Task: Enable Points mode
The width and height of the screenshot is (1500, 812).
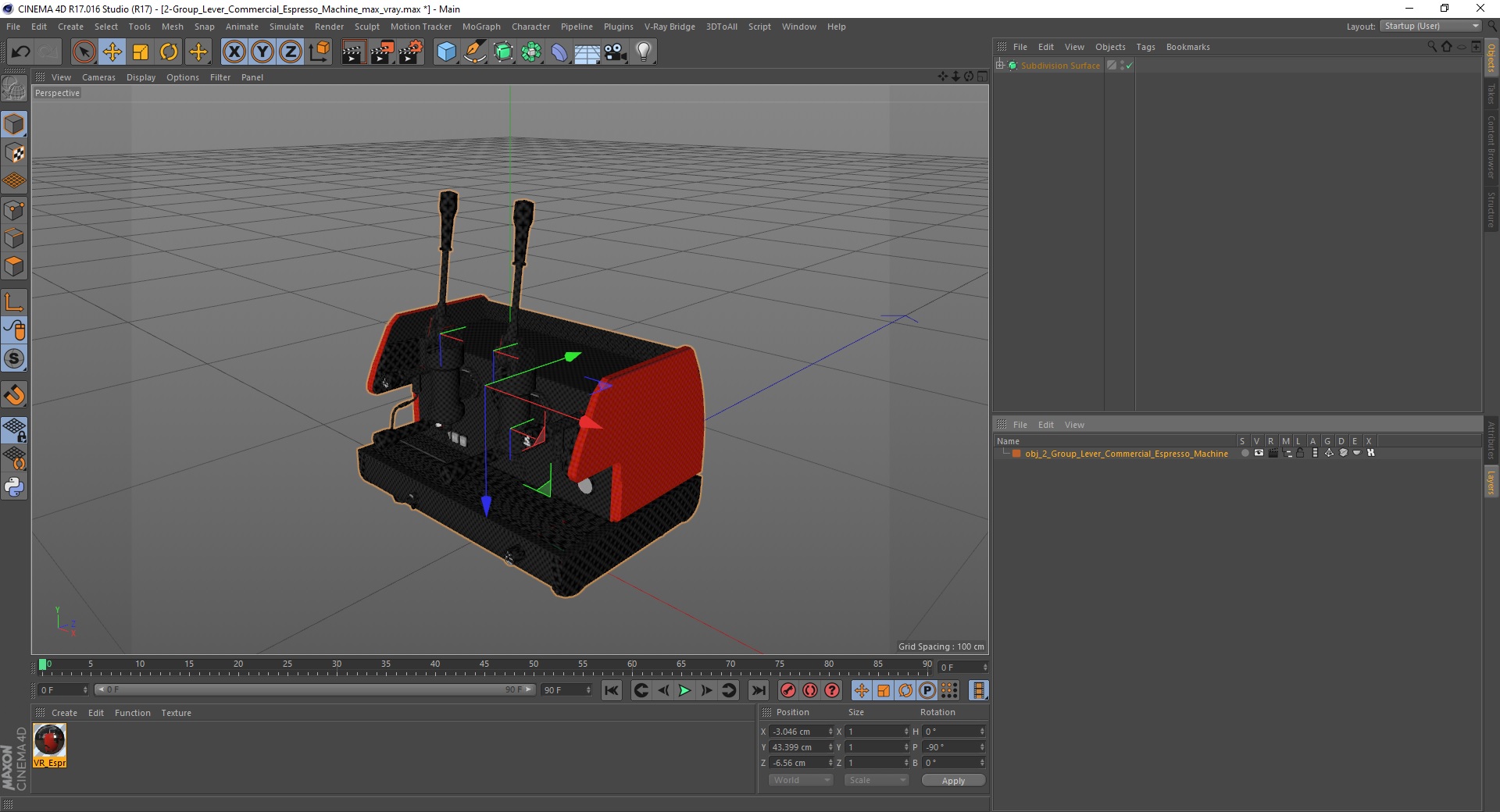Action: coord(14,210)
